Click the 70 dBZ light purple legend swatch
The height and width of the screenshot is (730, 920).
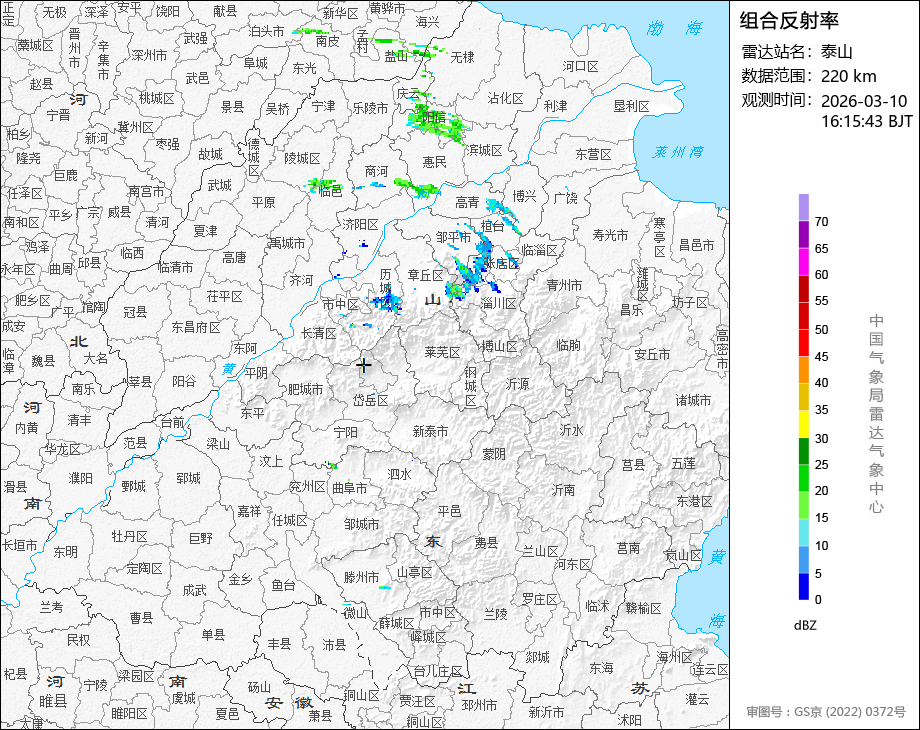click(x=804, y=207)
